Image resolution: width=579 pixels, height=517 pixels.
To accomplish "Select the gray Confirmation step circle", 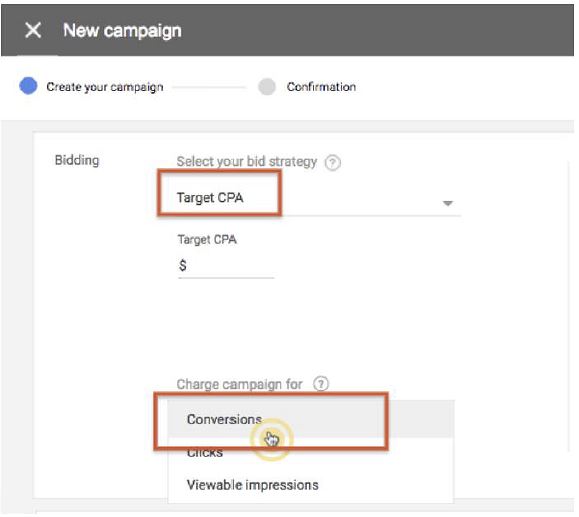I will 267,87.
